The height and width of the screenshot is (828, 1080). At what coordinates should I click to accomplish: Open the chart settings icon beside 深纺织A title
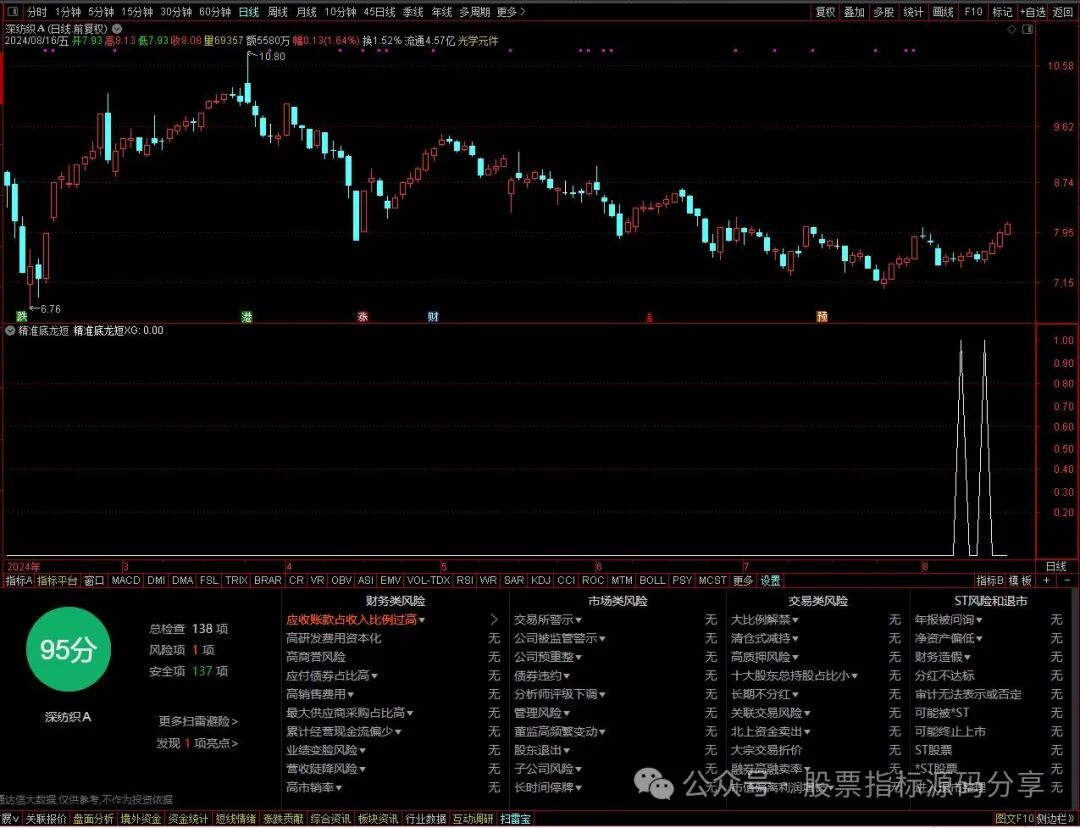coord(117,29)
